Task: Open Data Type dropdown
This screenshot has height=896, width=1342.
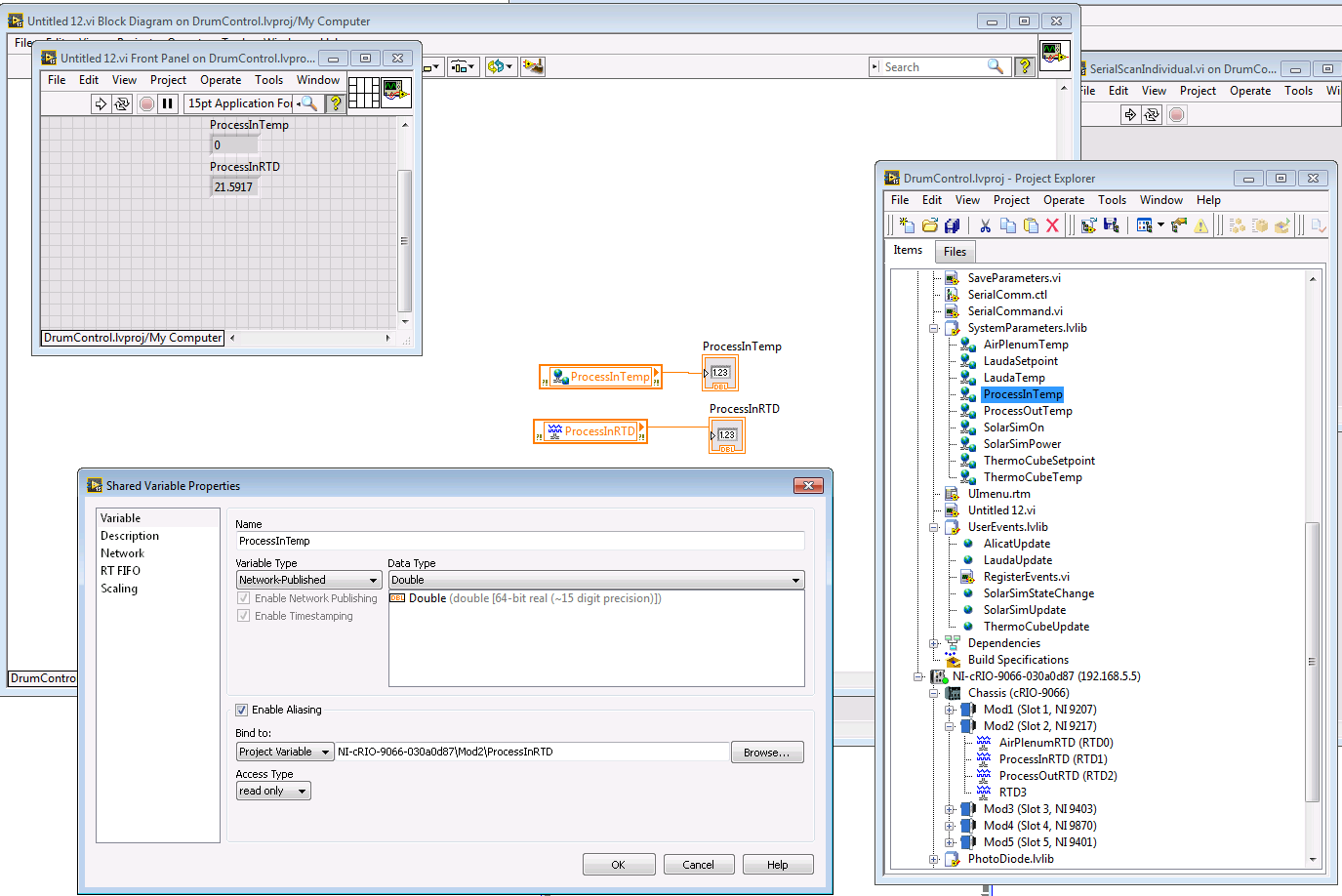Action: (596, 580)
